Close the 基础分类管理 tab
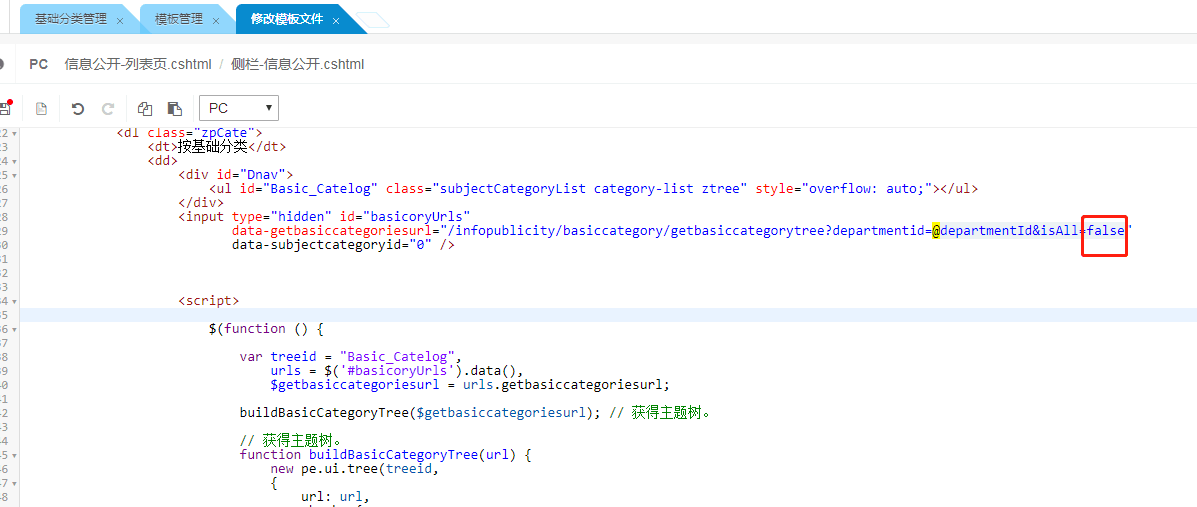Image resolution: width=1197 pixels, height=507 pixels. [120, 21]
